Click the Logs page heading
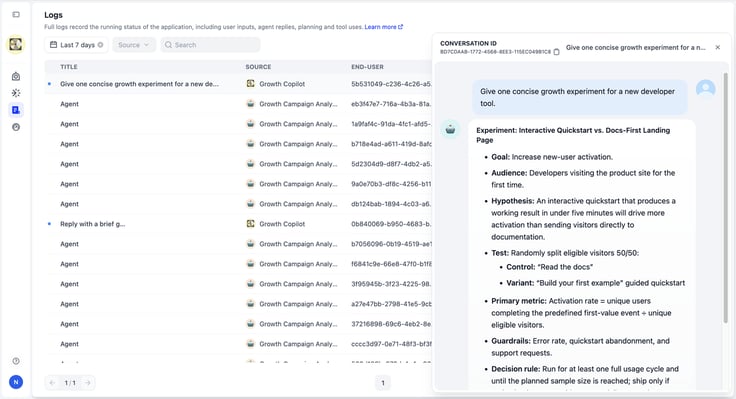The image size is (736, 399). click(x=54, y=15)
